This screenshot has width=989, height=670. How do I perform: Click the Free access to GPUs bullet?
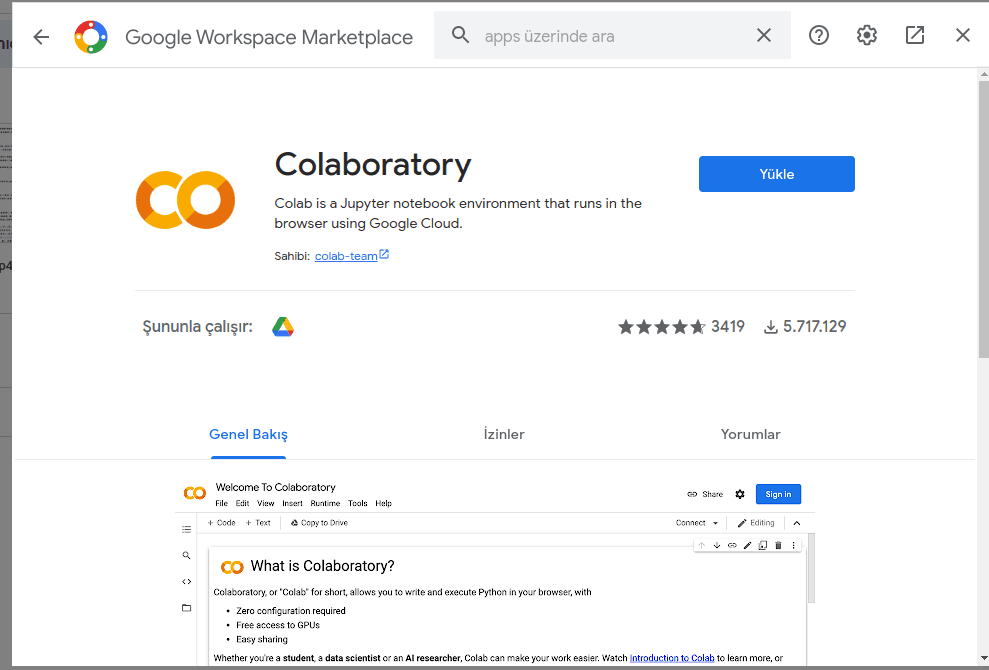pos(278,625)
